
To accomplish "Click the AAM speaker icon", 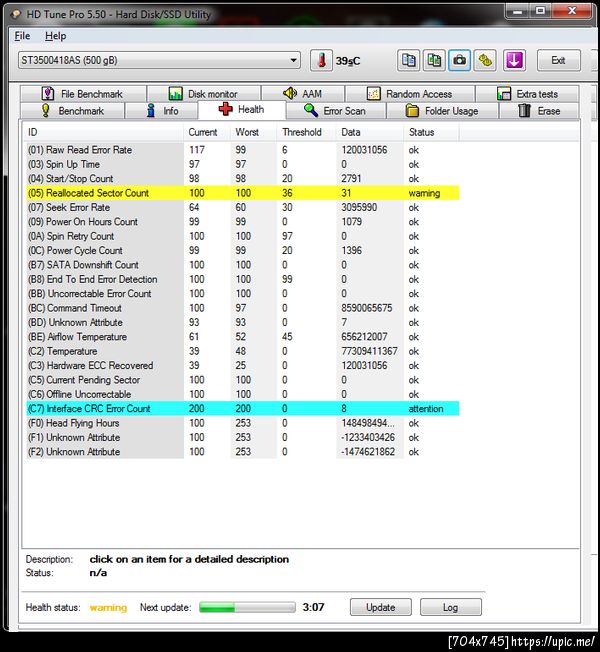I will [x=290, y=93].
